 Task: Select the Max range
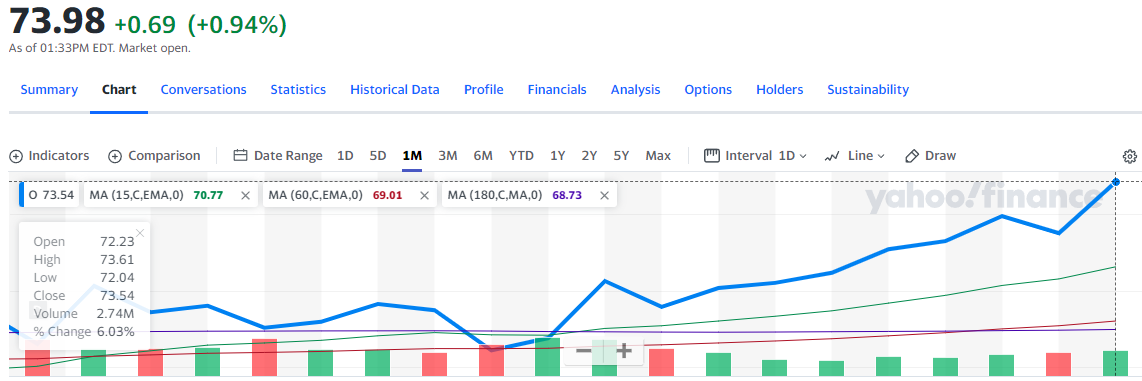click(658, 156)
